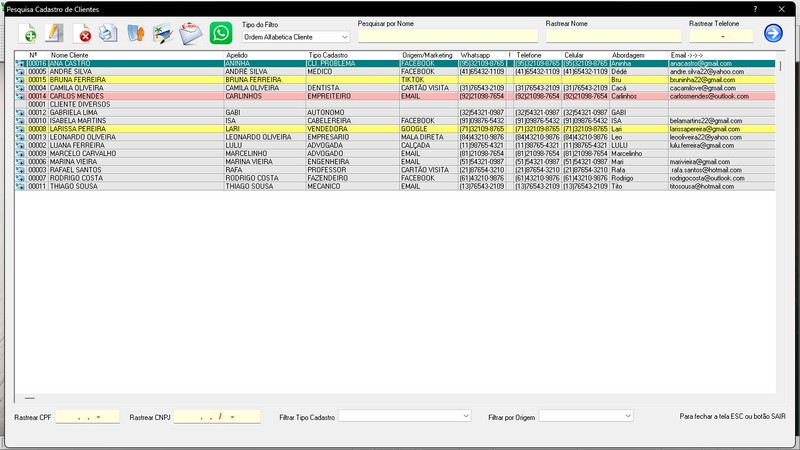This screenshot has width=800, height=450.
Task: Click the Pesquisar por Nome field
Action: (x=447, y=36)
